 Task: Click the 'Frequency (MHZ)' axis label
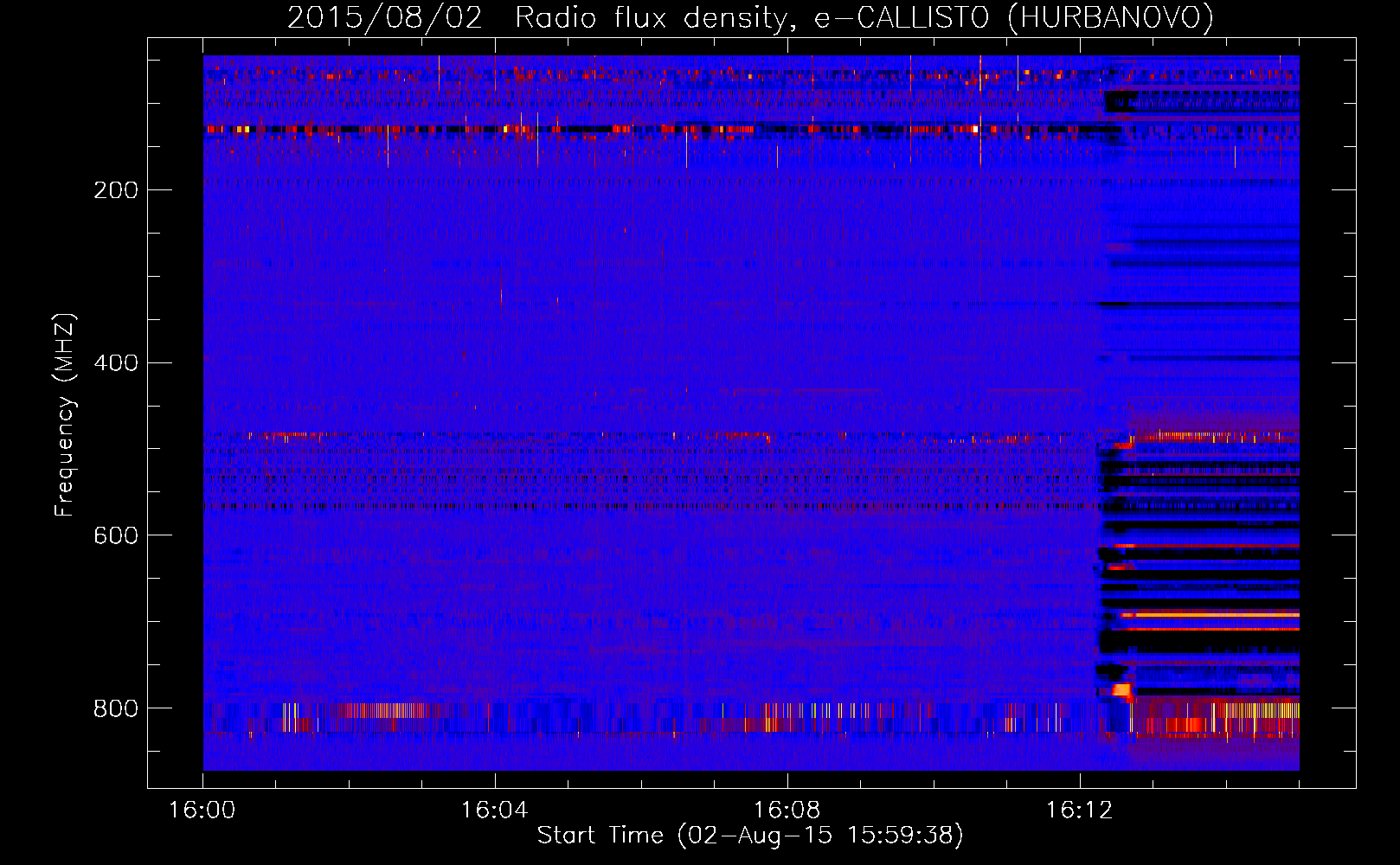click(x=65, y=415)
